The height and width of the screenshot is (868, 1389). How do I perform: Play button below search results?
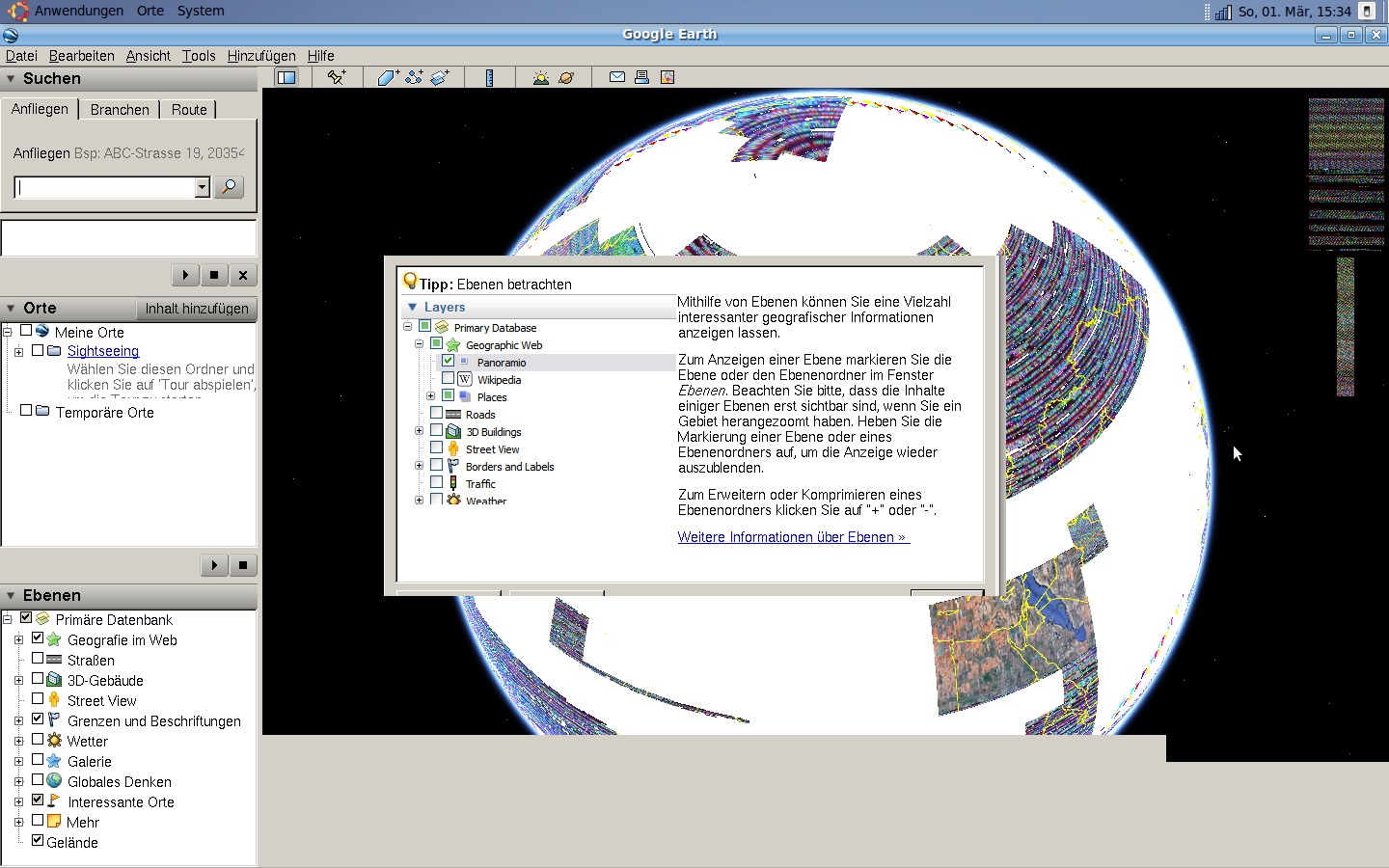click(185, 275)
